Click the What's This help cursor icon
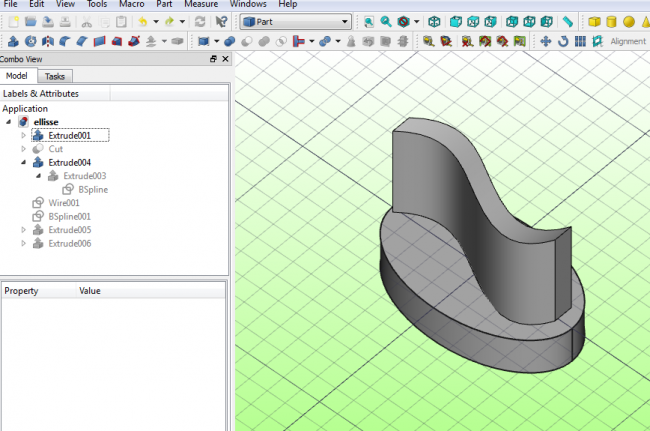 pyautogui.click(x=220, y=21)
